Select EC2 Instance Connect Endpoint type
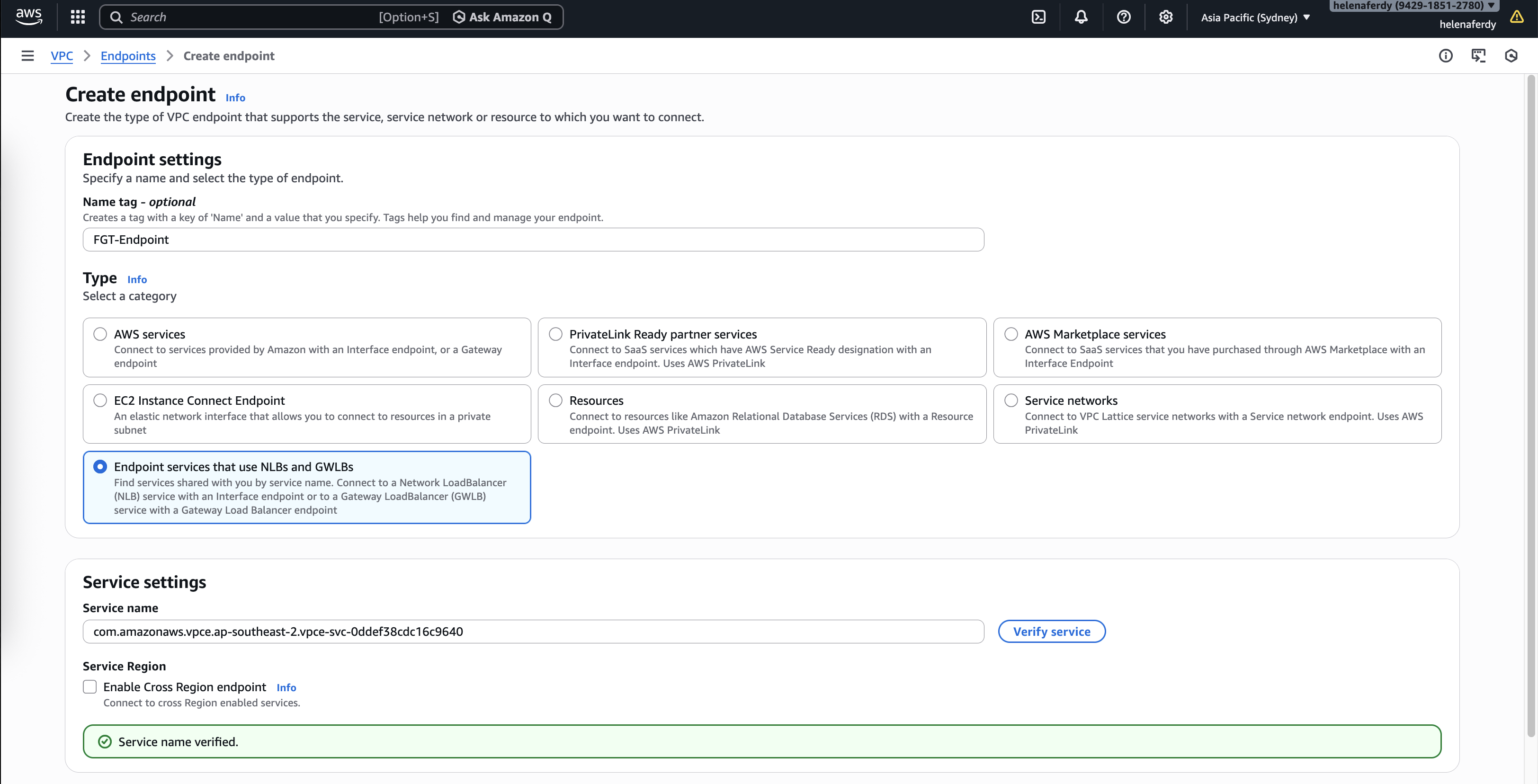The width and height of the screenshot is (1538, 784). 100,401
